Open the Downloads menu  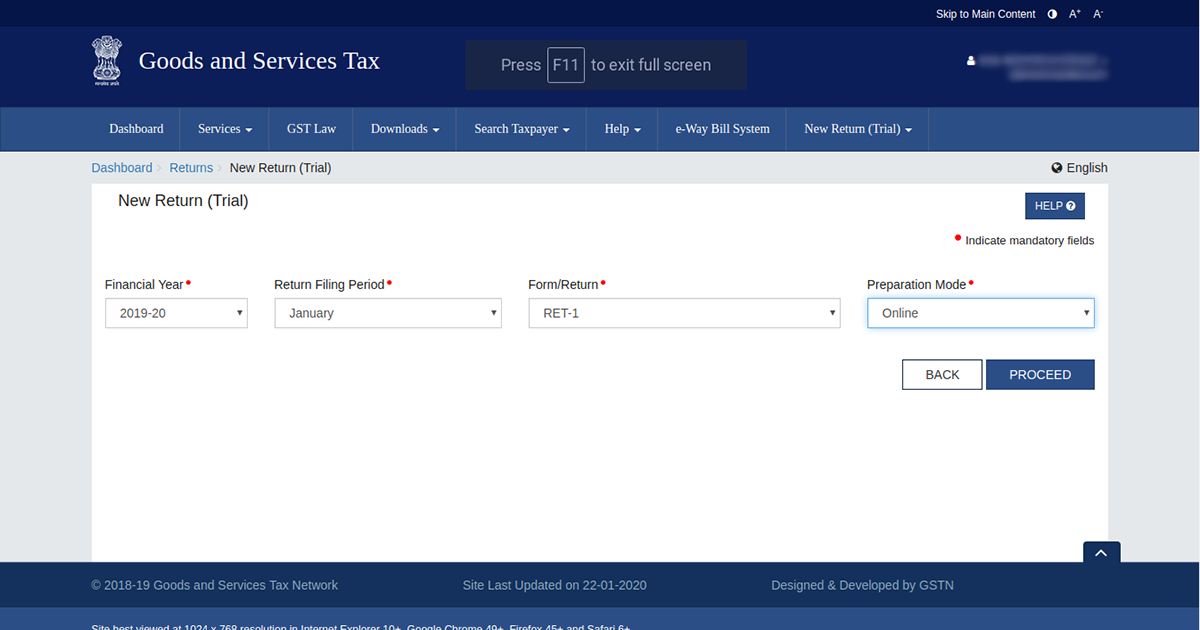(x=405, y=129)
